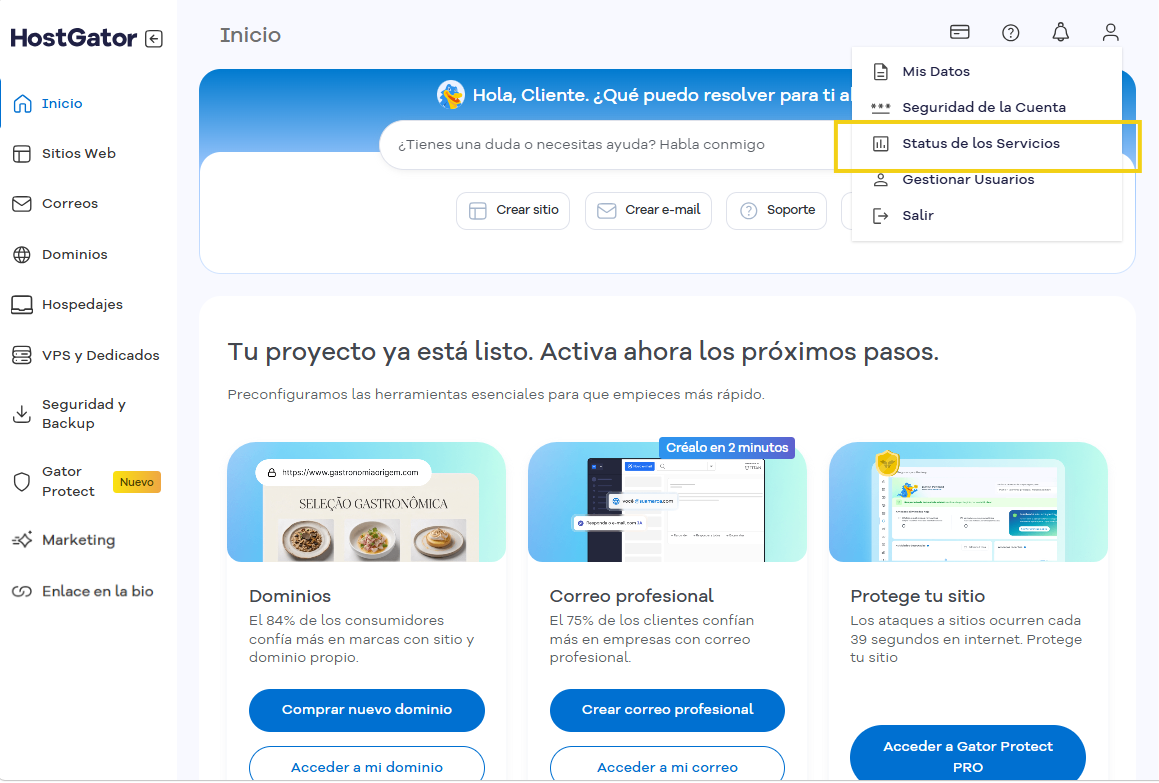The width and height of the screenshot is (1159, 783).
Task: Click the Créalo en 2 minutos badge
Action: click(727, 448)
